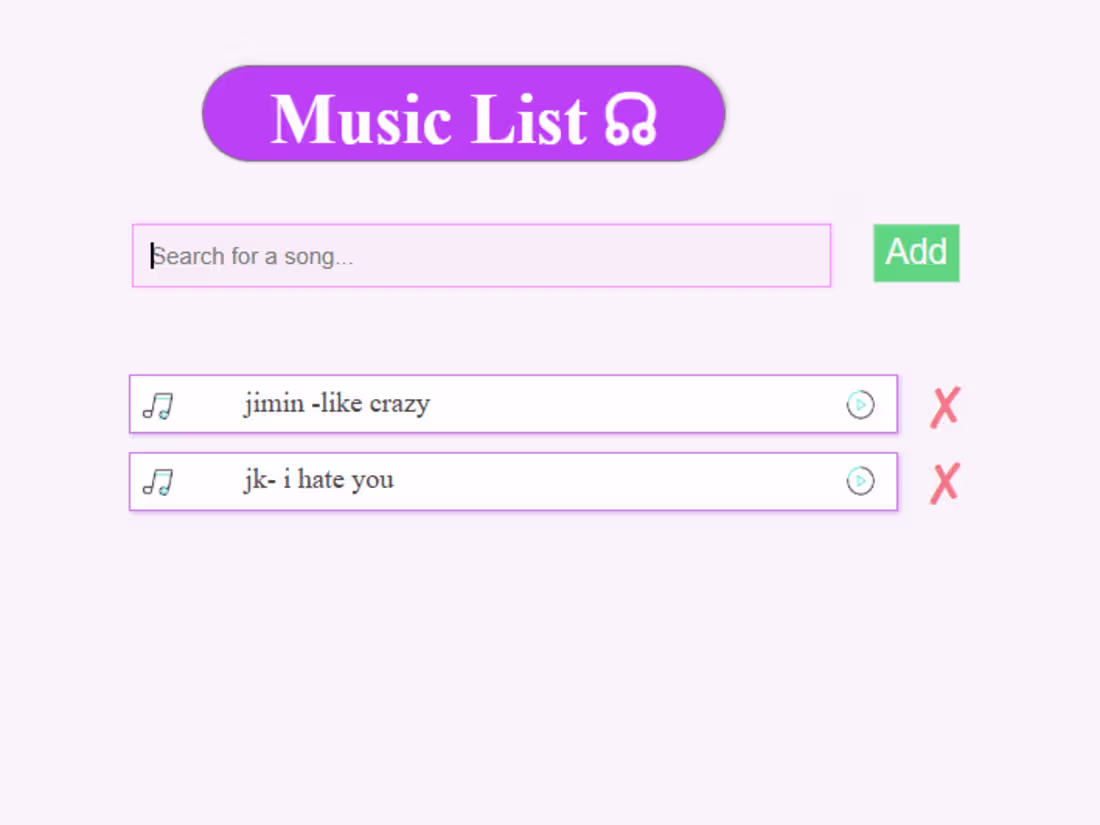Image resolution: width=1100 pixels, height=825 pixels.
Task: Click the red X next to the bottom song
Action: click(944, 482)
